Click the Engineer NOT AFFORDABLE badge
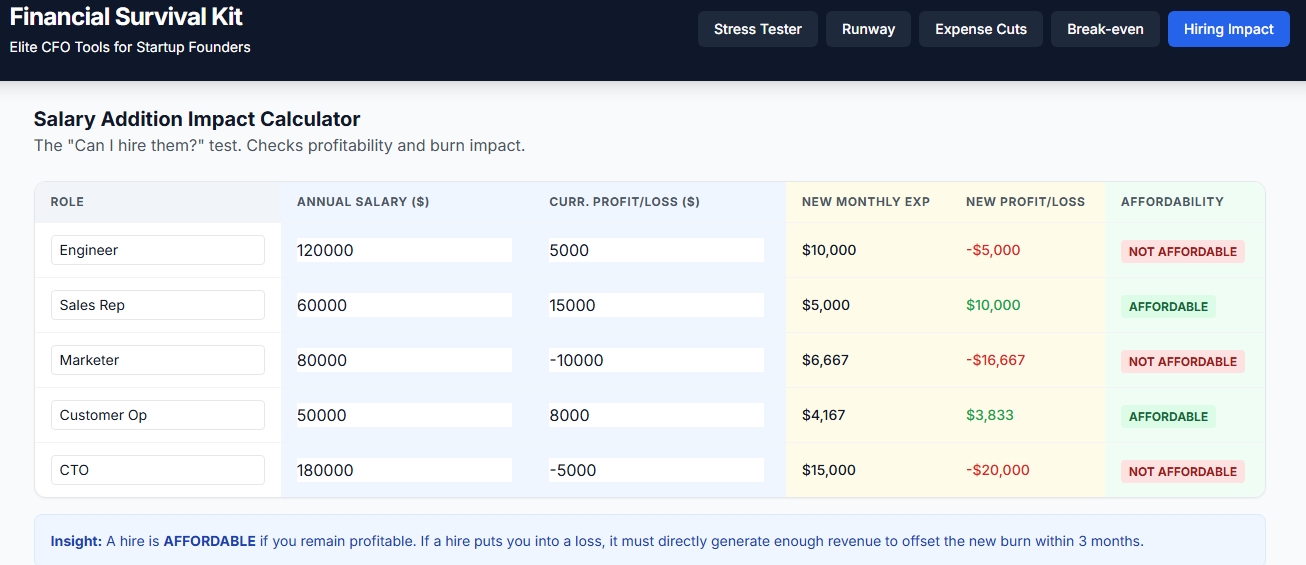 point(1183,252)
